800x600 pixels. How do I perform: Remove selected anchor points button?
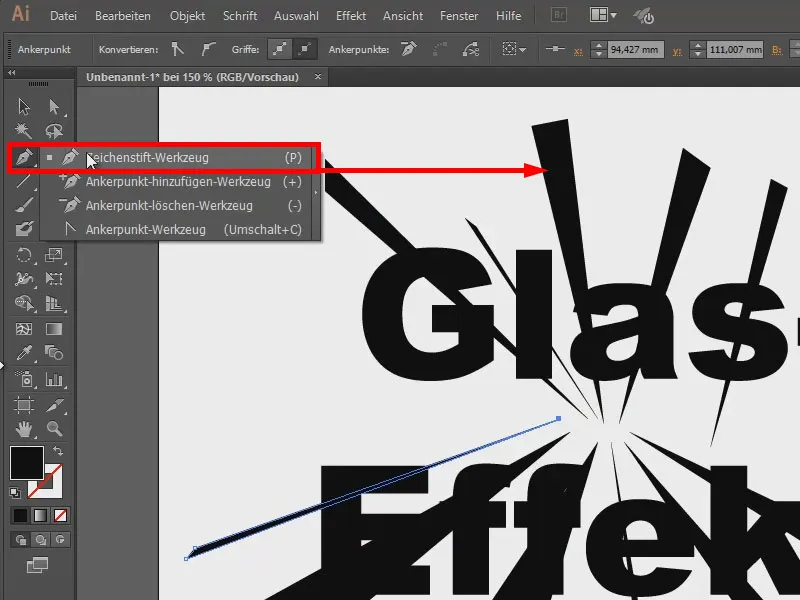tap(409, 49)
